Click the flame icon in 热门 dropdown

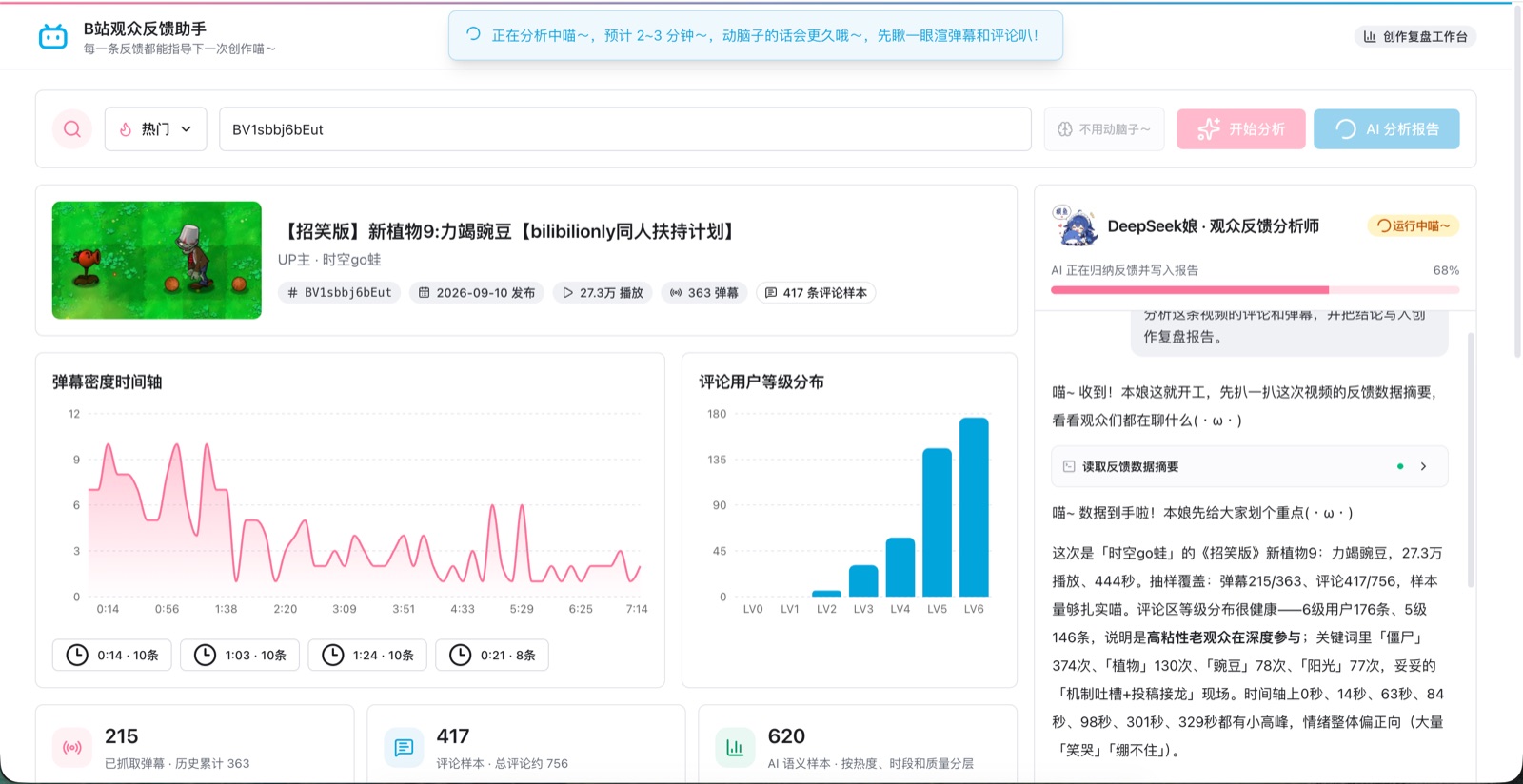126,129
